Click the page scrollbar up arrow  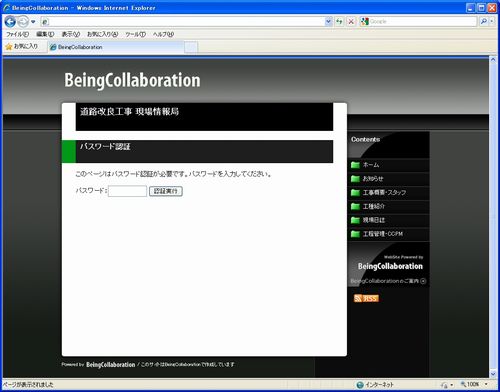click(493, 60)
